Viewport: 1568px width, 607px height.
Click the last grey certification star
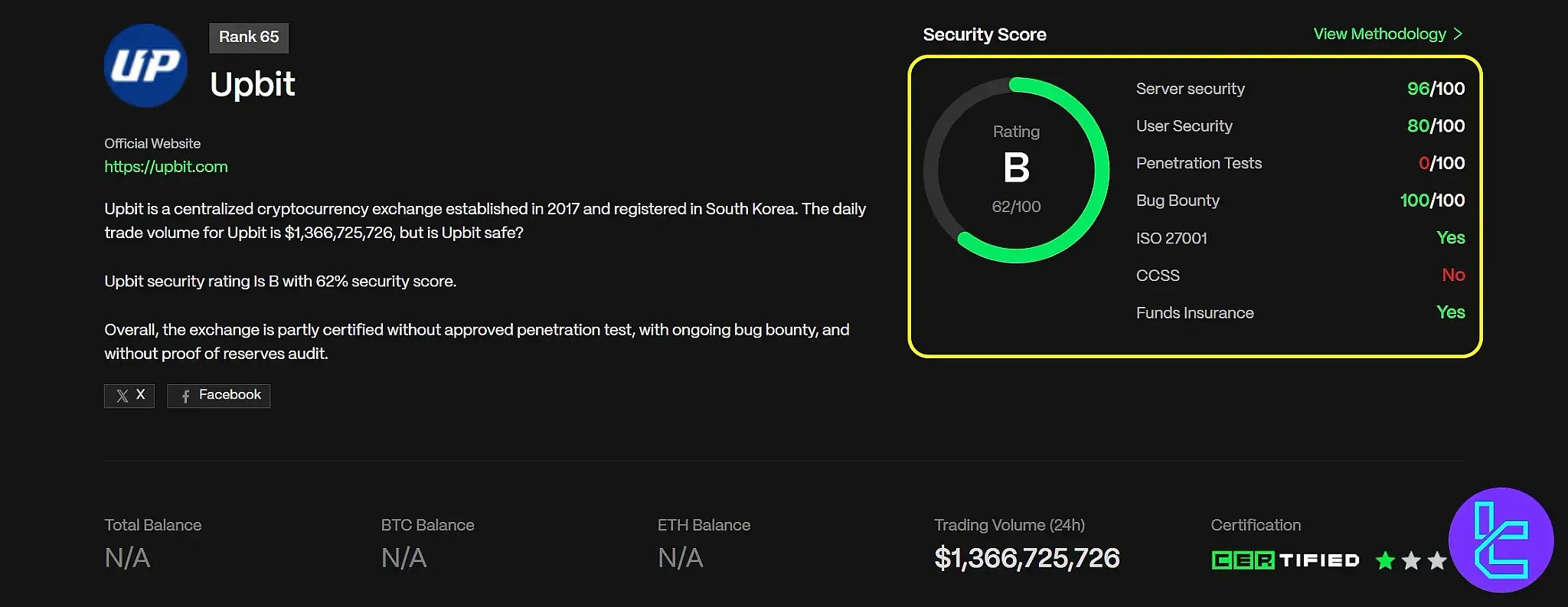pos(1437,560)
